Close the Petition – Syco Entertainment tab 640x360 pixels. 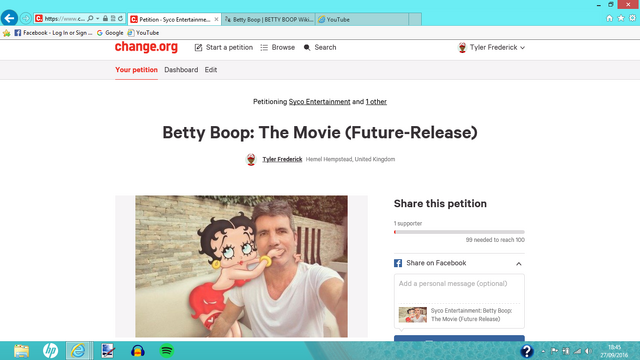pos(216,19)
